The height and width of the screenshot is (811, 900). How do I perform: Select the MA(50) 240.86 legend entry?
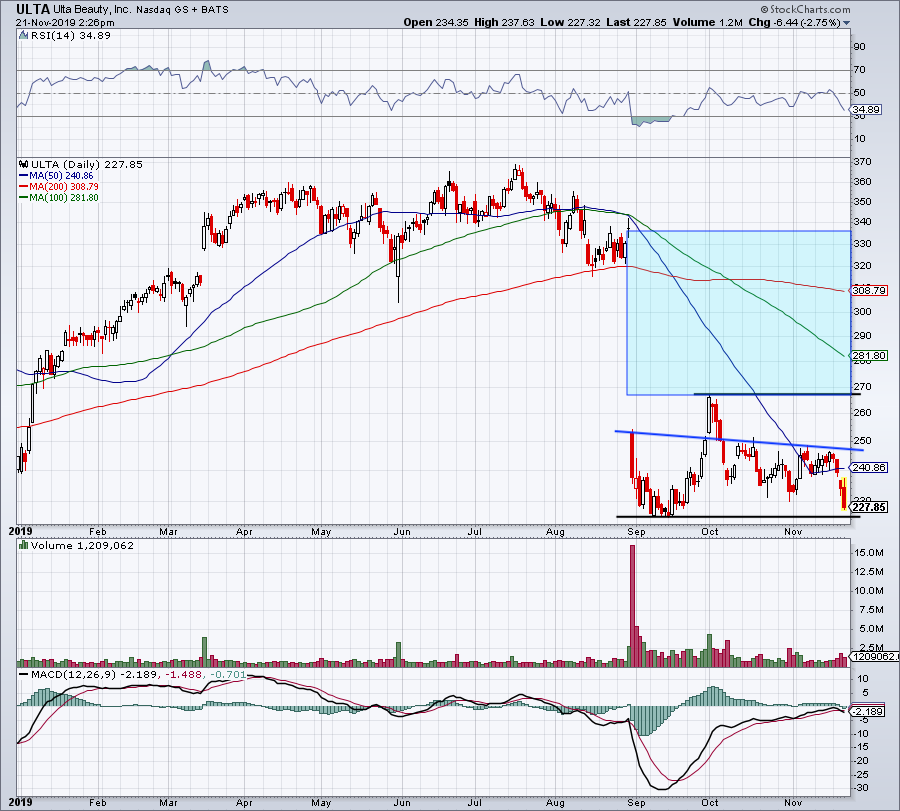coord(56,176)
